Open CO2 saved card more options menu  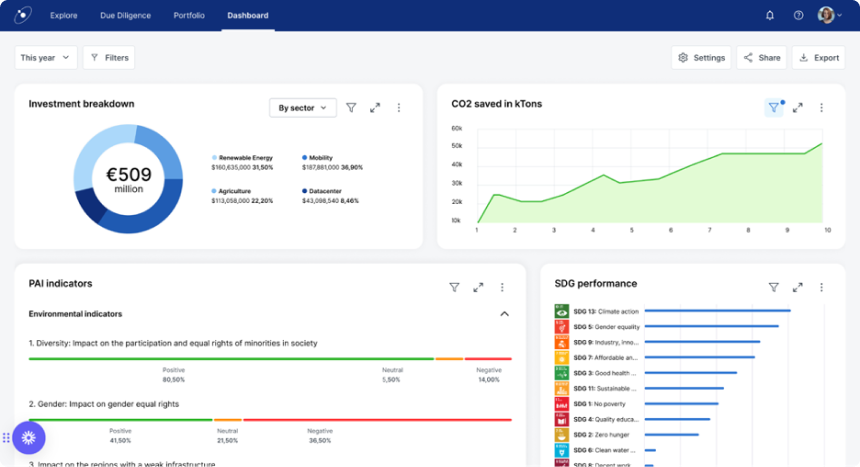[822, 108]
